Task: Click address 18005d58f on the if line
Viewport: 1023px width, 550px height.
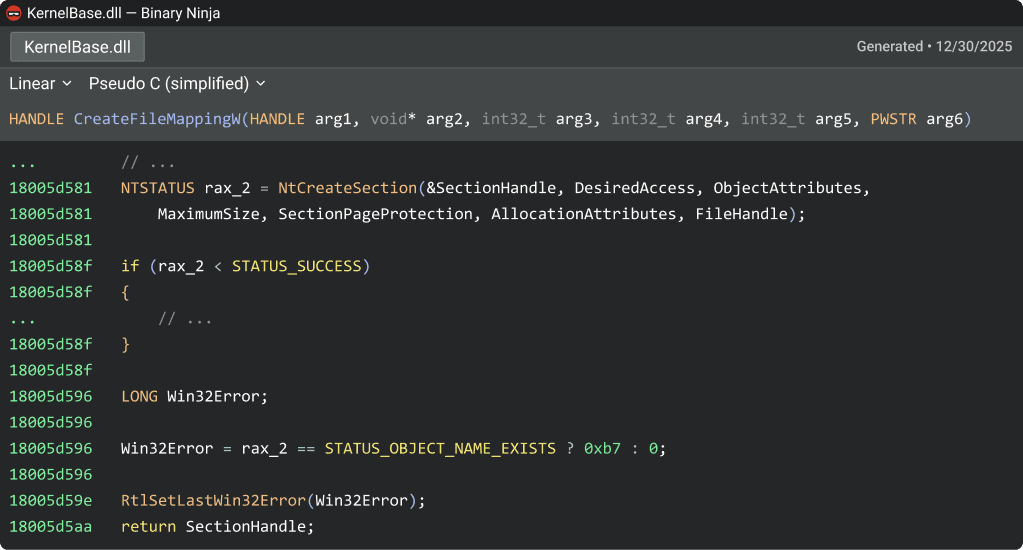Action: (x=50, y=266)
